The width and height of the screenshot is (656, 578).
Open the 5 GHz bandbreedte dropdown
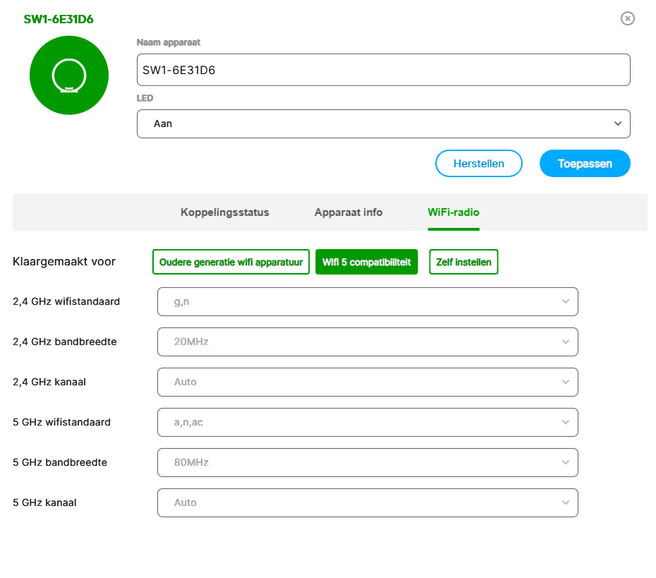tap(367, 462)
